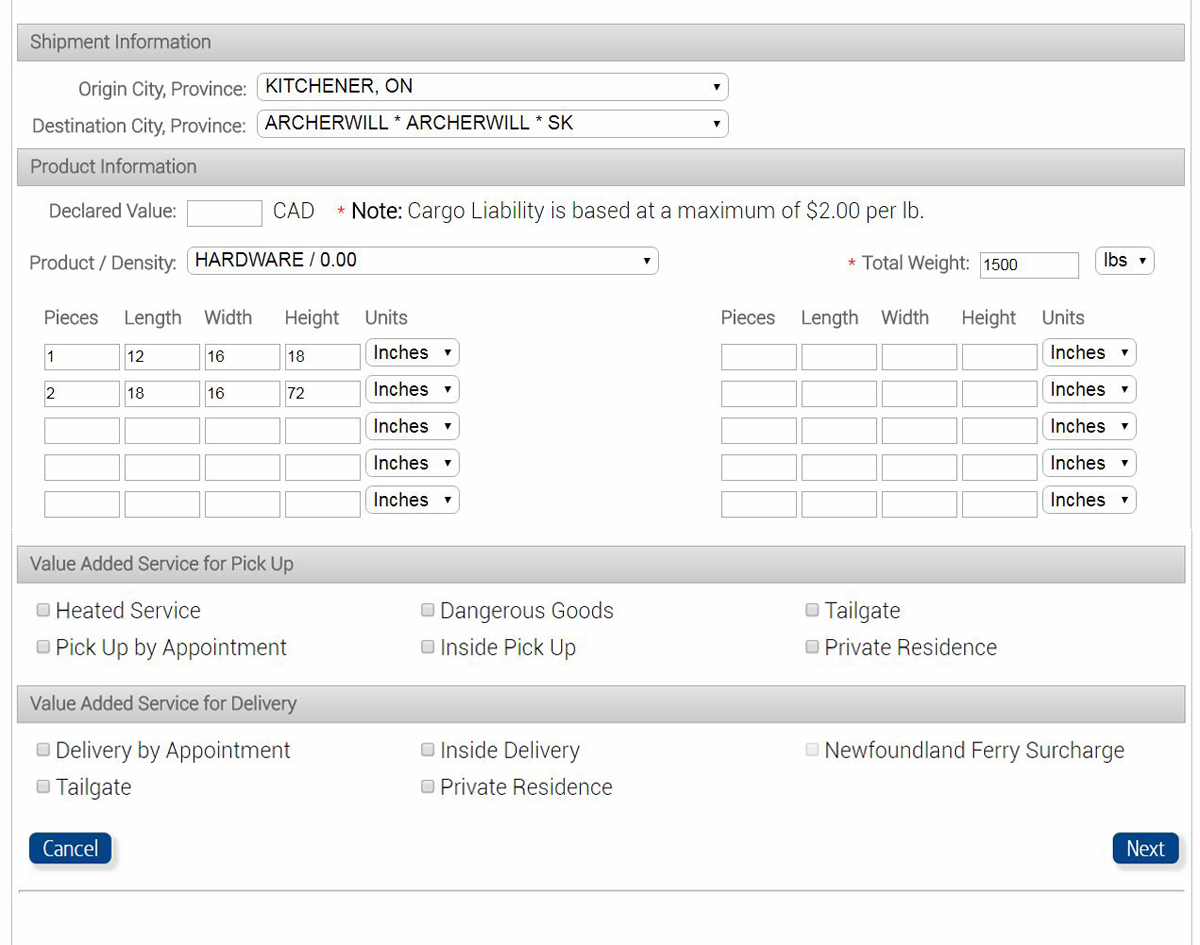The width and height of the screenshot is (1200, 945).
Task: Open the lbs weight unit dropdown
Action: point(1125,261)
